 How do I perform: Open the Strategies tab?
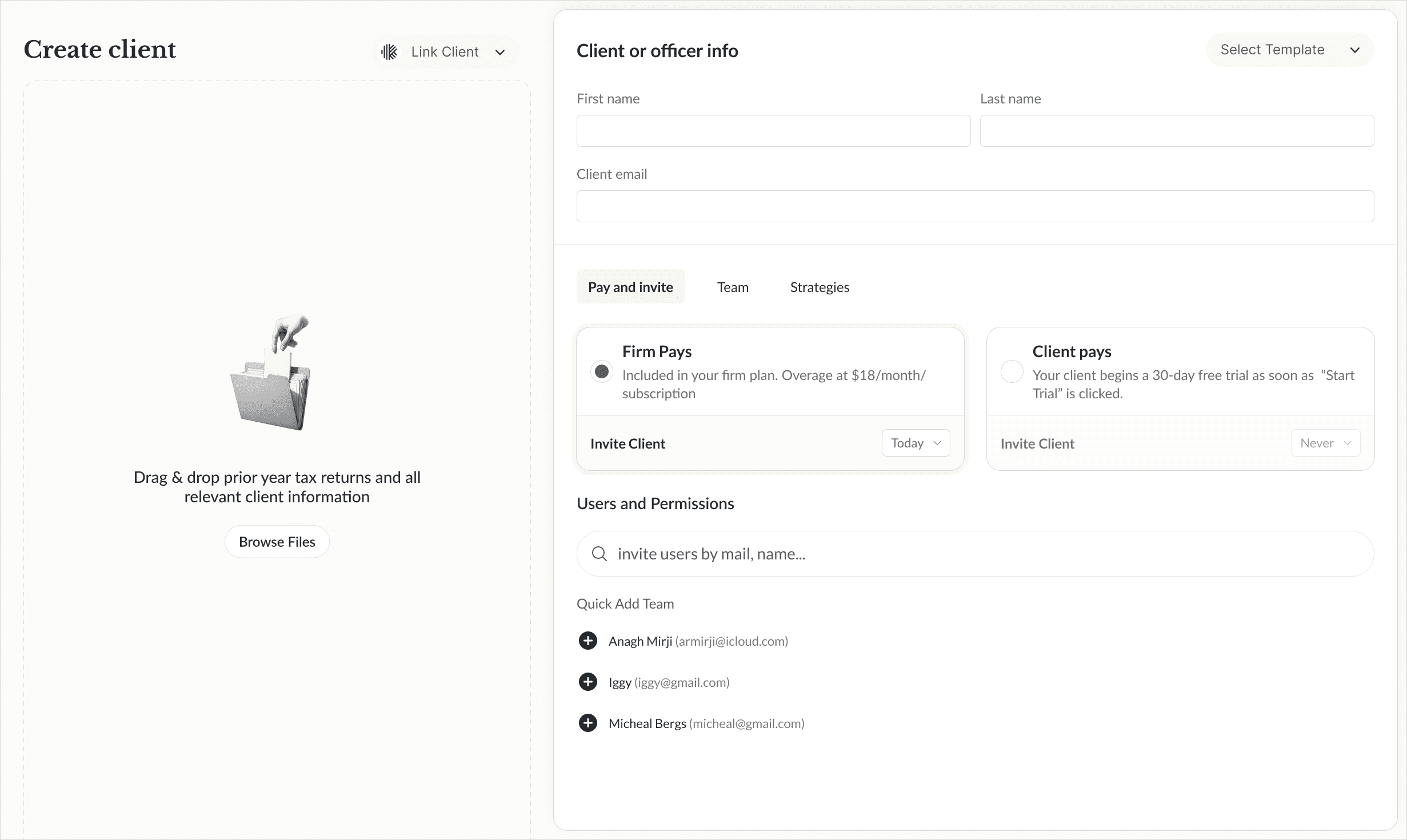pyautogui.click(x=820, y=287)
